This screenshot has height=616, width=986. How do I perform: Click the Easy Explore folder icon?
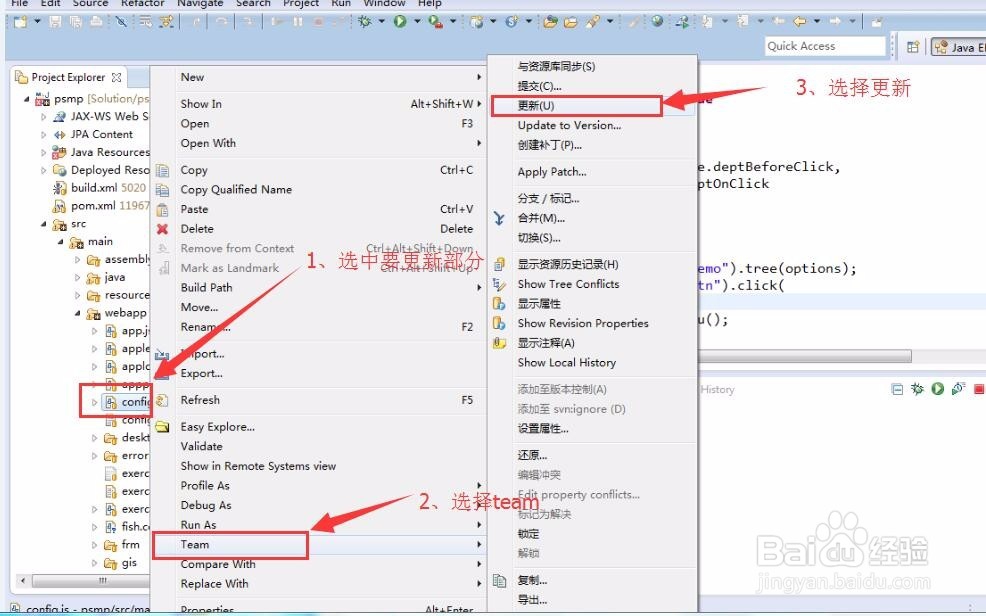[x=162, y=427]
